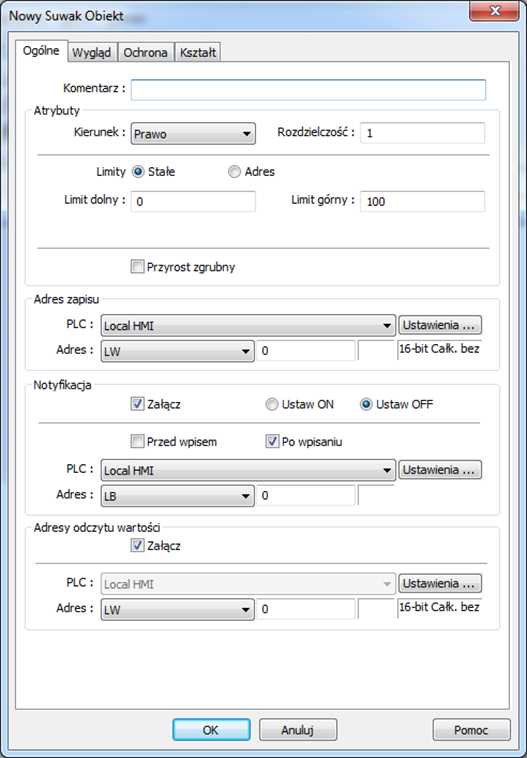The height and width of the screenshot is (758, 527).
Task: Click the Limit dolny field
Action: coord(193,202)
